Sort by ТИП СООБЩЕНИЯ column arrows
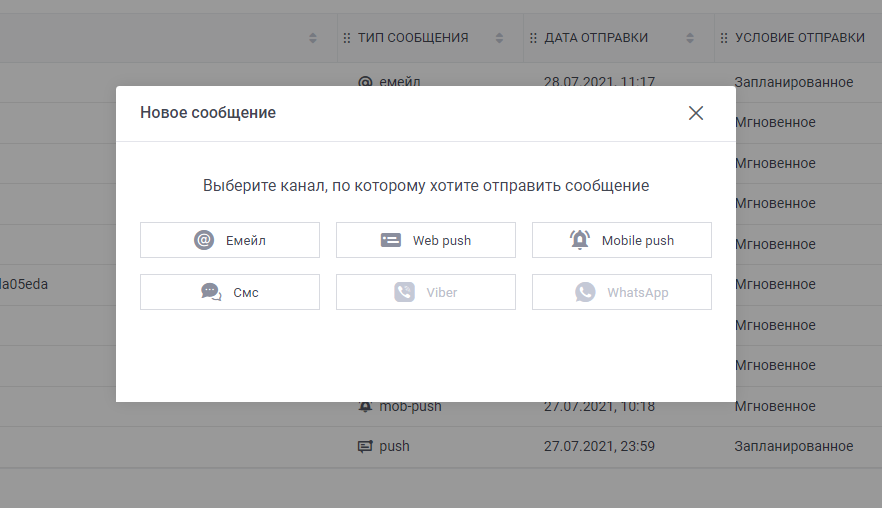The height and width of the screenshot is (508, 882). coord(499,38)
